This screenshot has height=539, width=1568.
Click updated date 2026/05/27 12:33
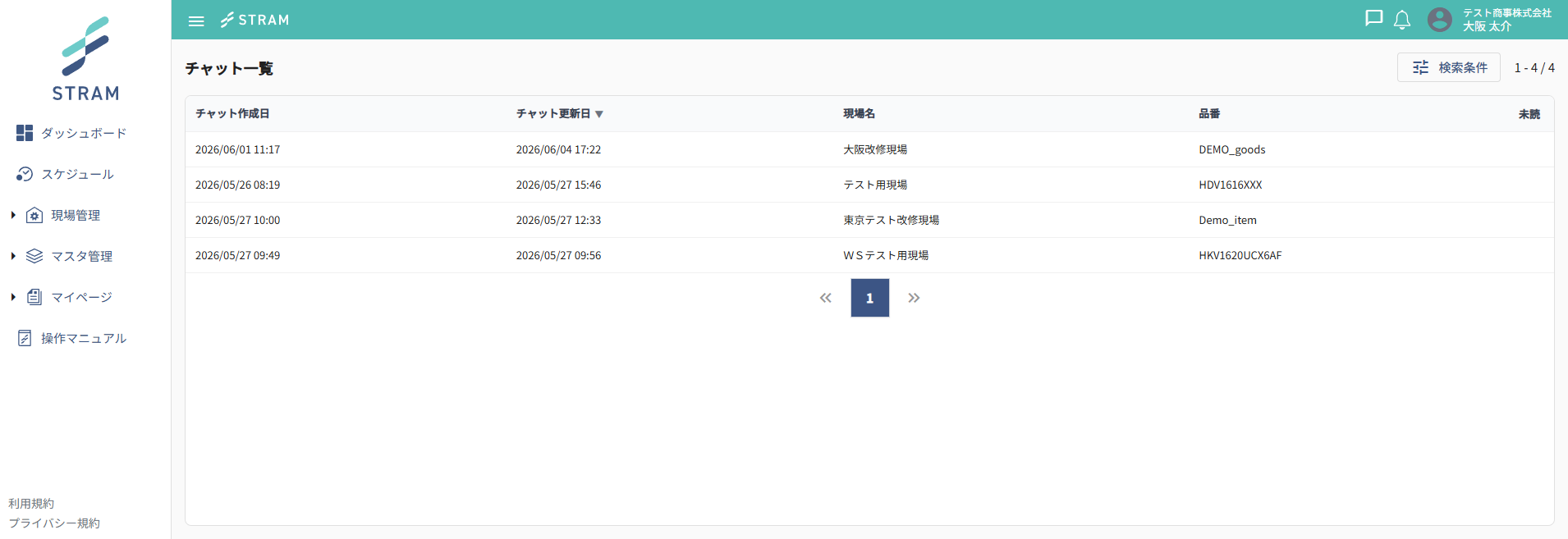tap(558, 220)
